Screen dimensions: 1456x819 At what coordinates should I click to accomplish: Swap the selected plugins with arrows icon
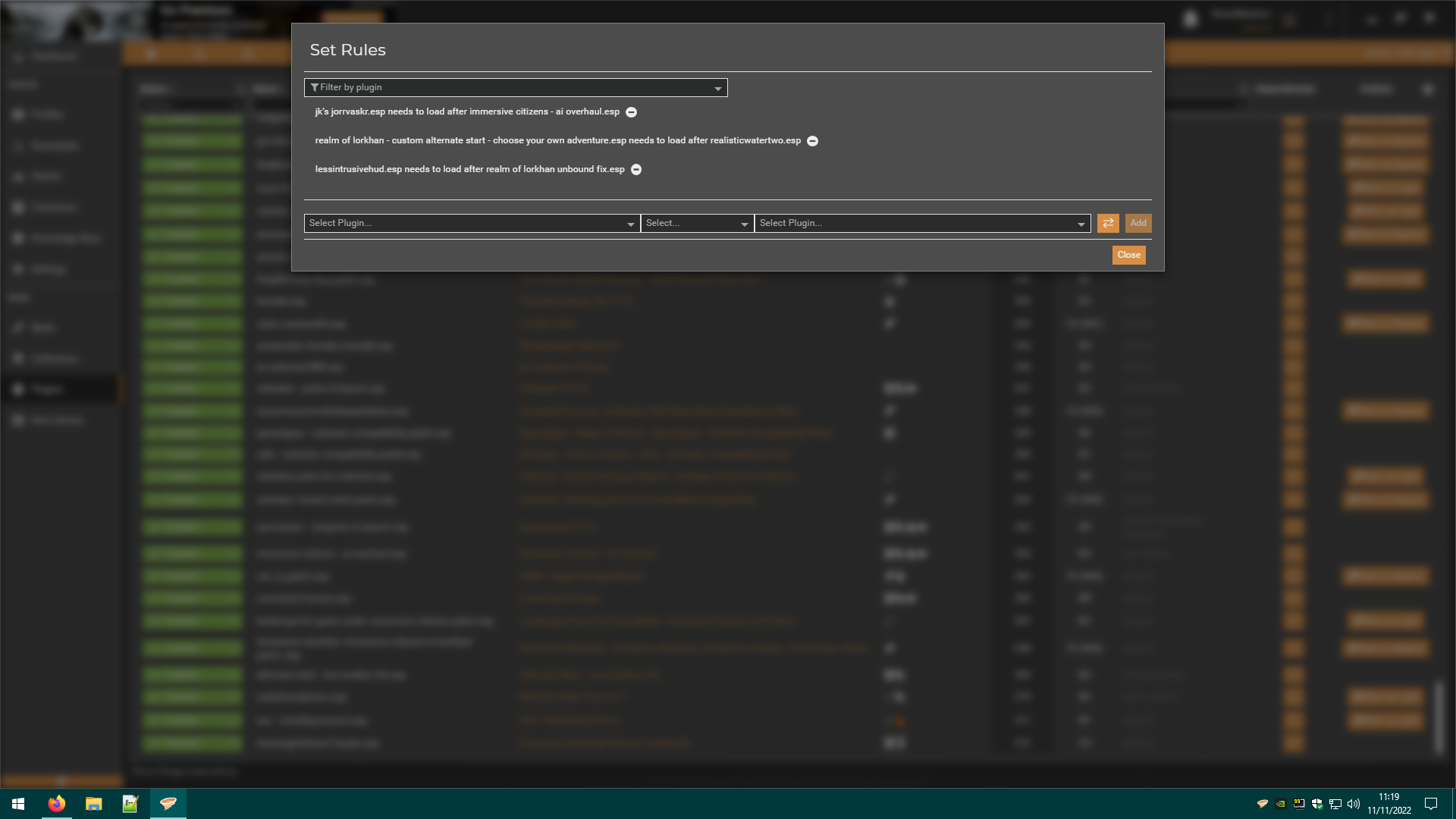point(1108,224)
